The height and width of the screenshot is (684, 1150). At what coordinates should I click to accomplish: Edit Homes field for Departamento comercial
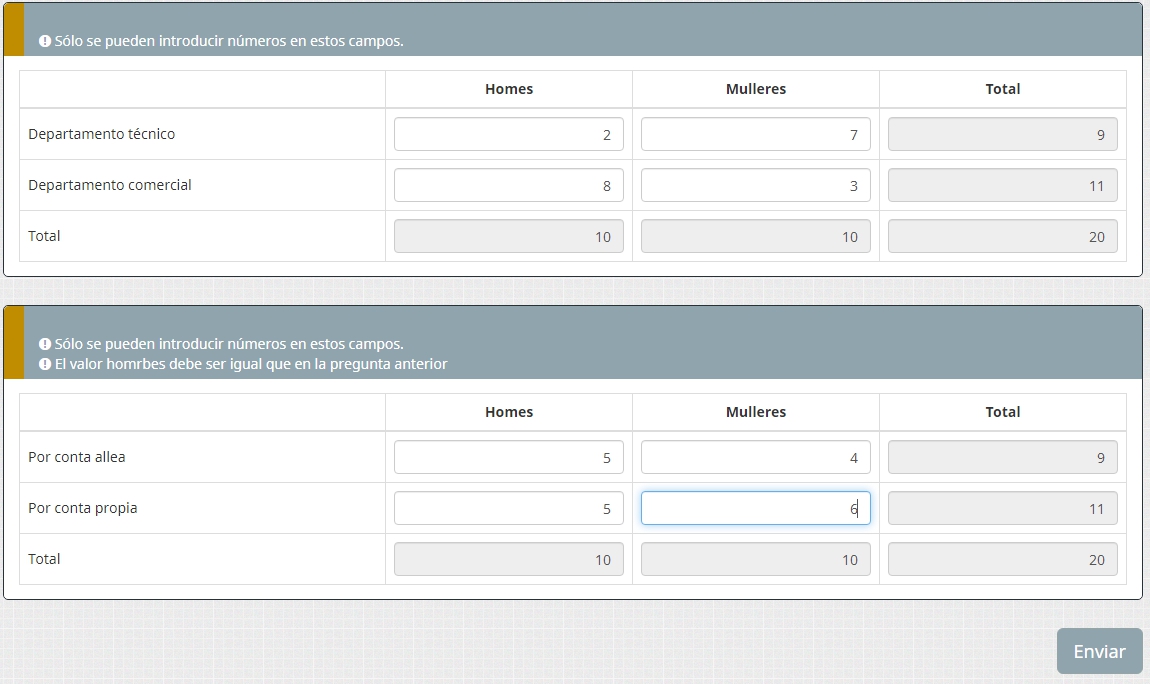click(508, 185)
